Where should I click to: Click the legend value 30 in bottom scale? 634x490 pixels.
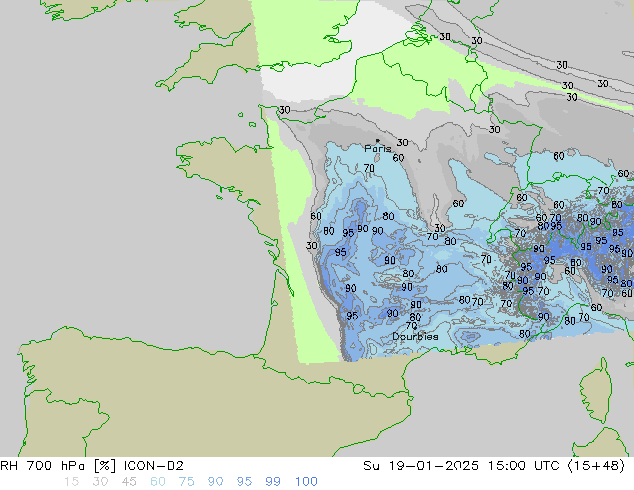[100, 482]
